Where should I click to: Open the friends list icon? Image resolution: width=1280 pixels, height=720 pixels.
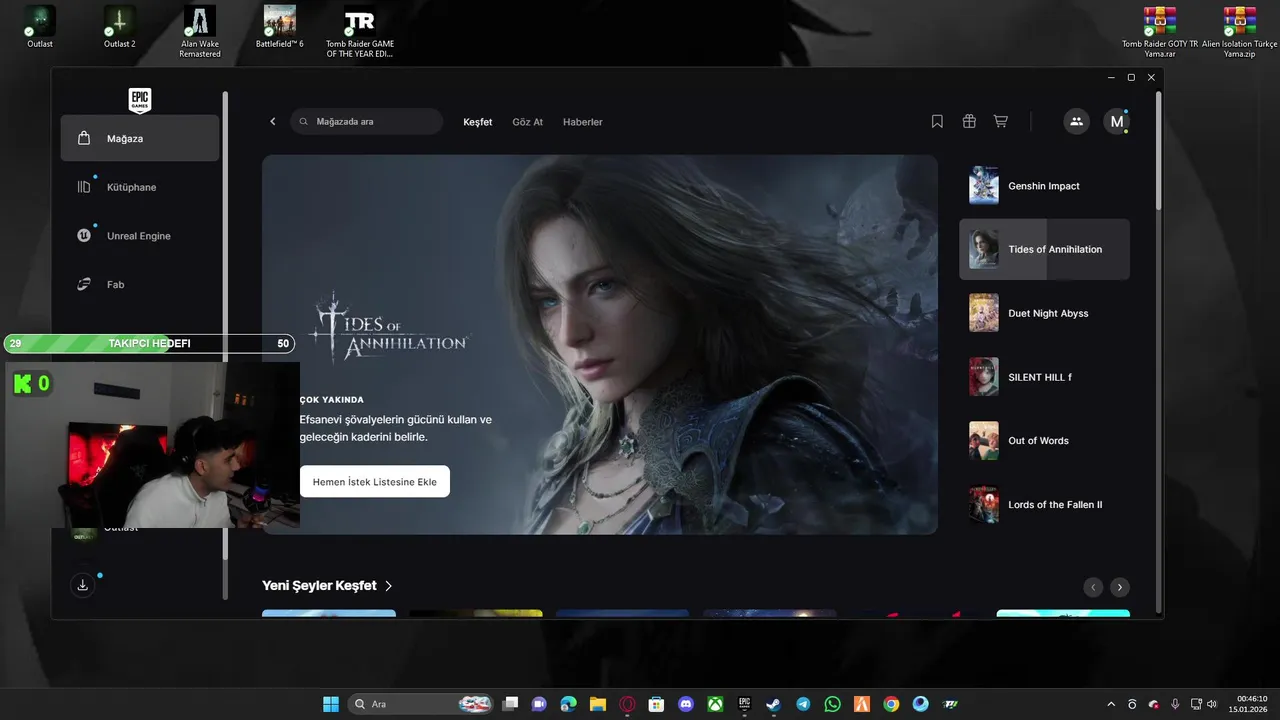tap(1076, 122)
